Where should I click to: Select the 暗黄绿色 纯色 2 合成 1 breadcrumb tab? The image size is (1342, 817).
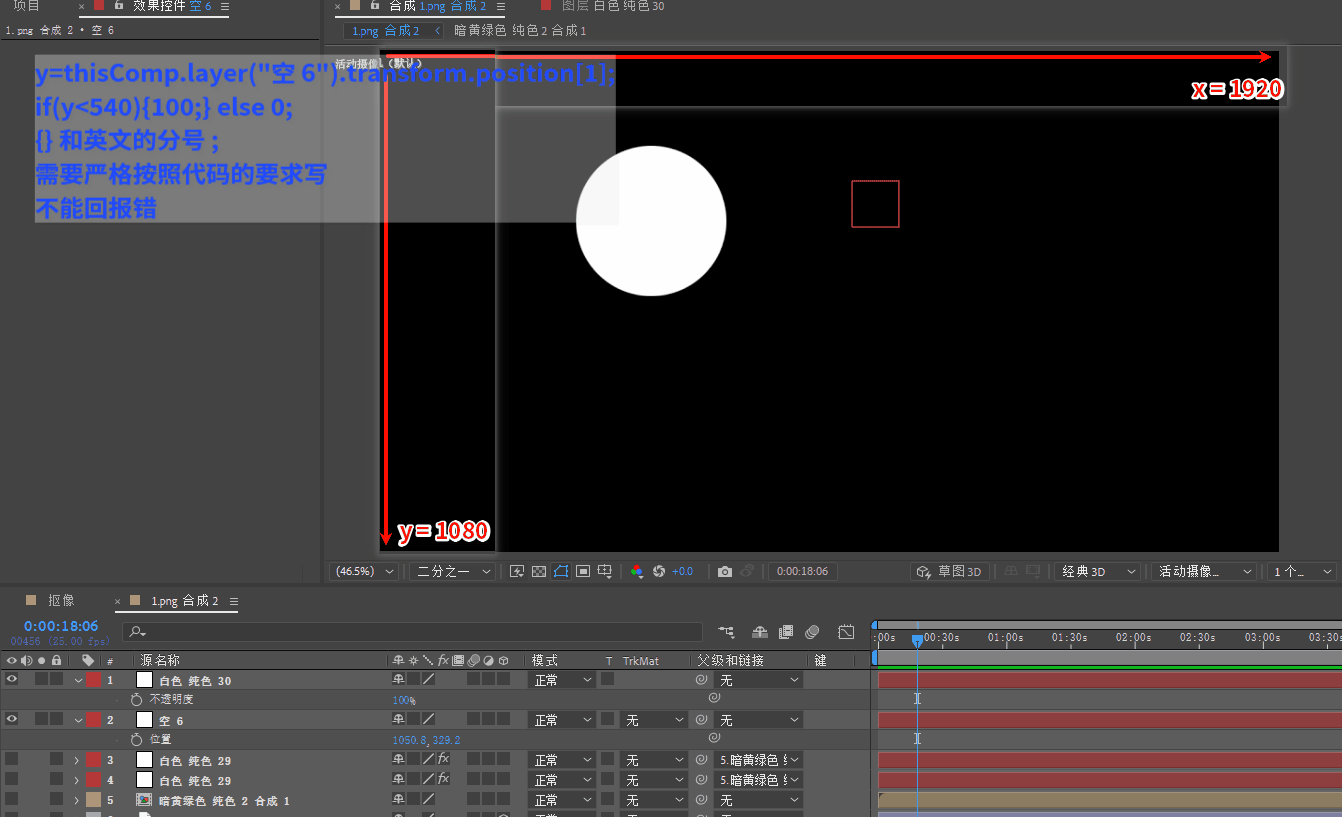coord(520,31)
